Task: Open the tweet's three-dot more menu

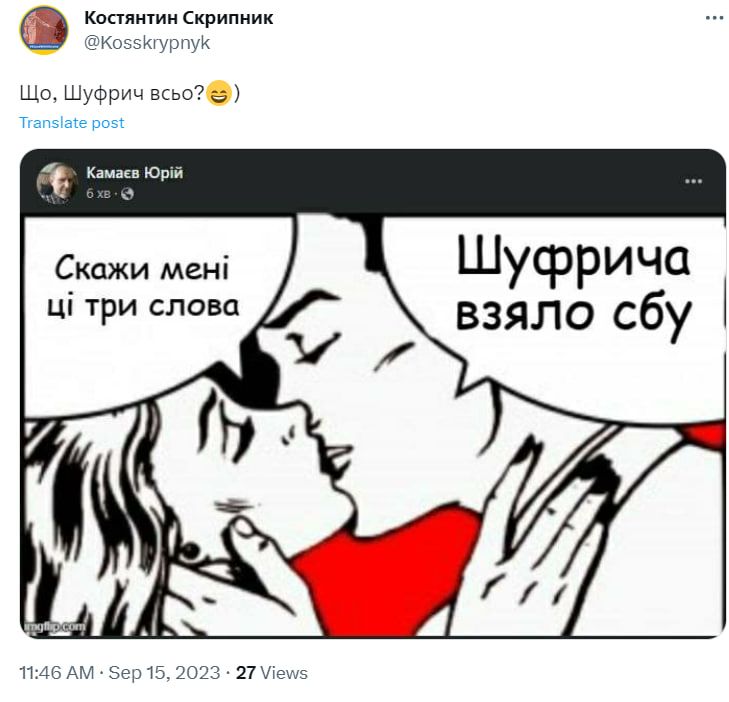Action: (714, 18)
